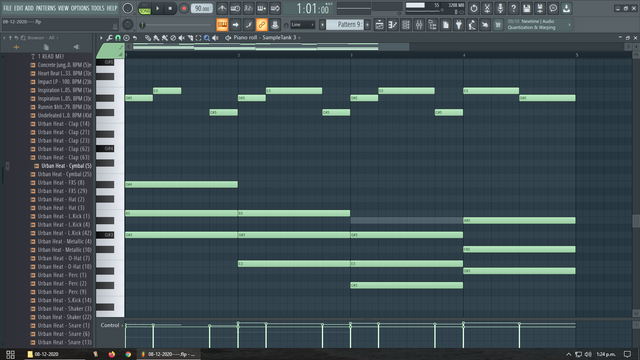Switch the PAT/SONG mode toggle

click(144, 8)
